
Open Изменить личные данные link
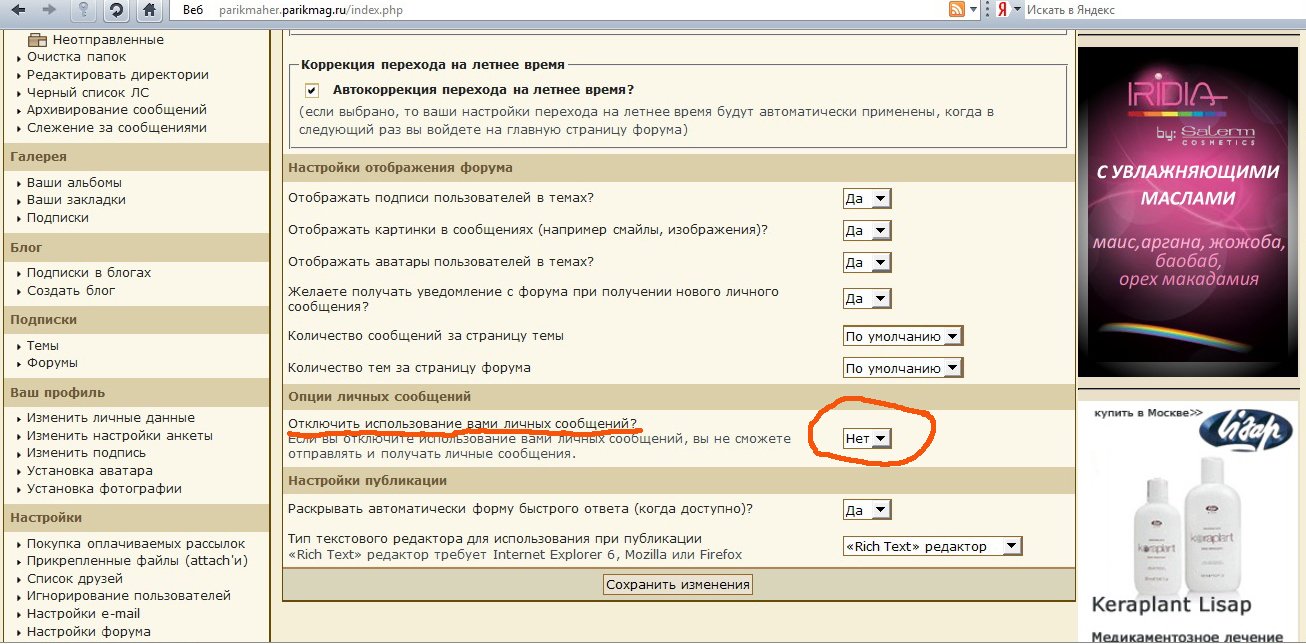111,418
